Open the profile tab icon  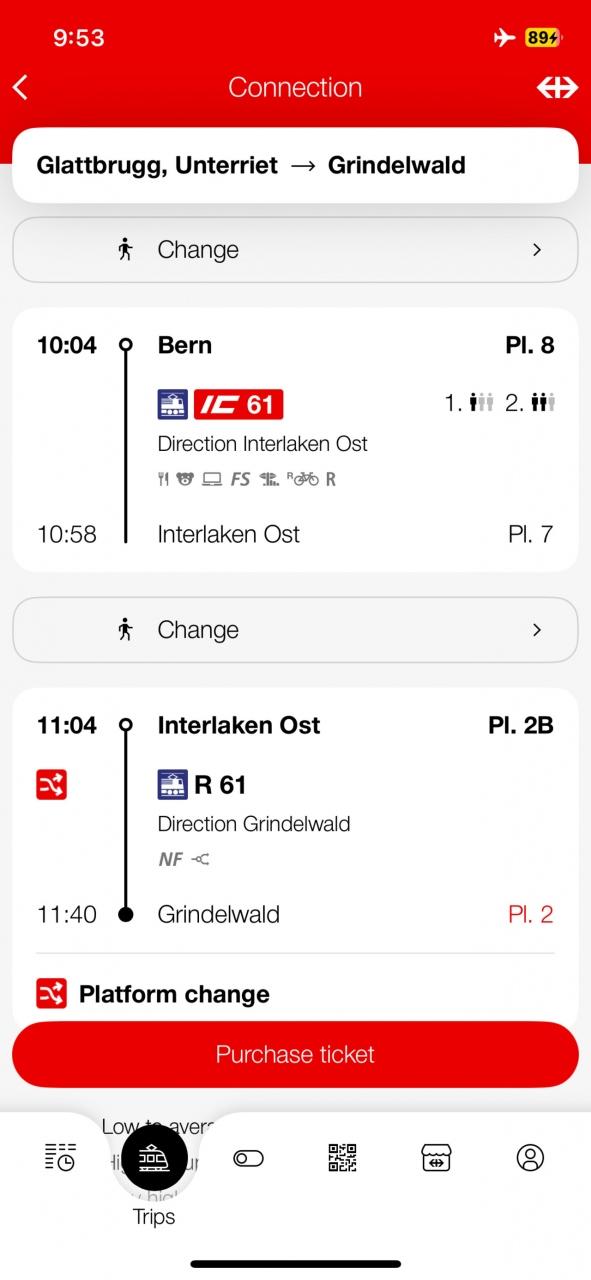coord(530,1158)
